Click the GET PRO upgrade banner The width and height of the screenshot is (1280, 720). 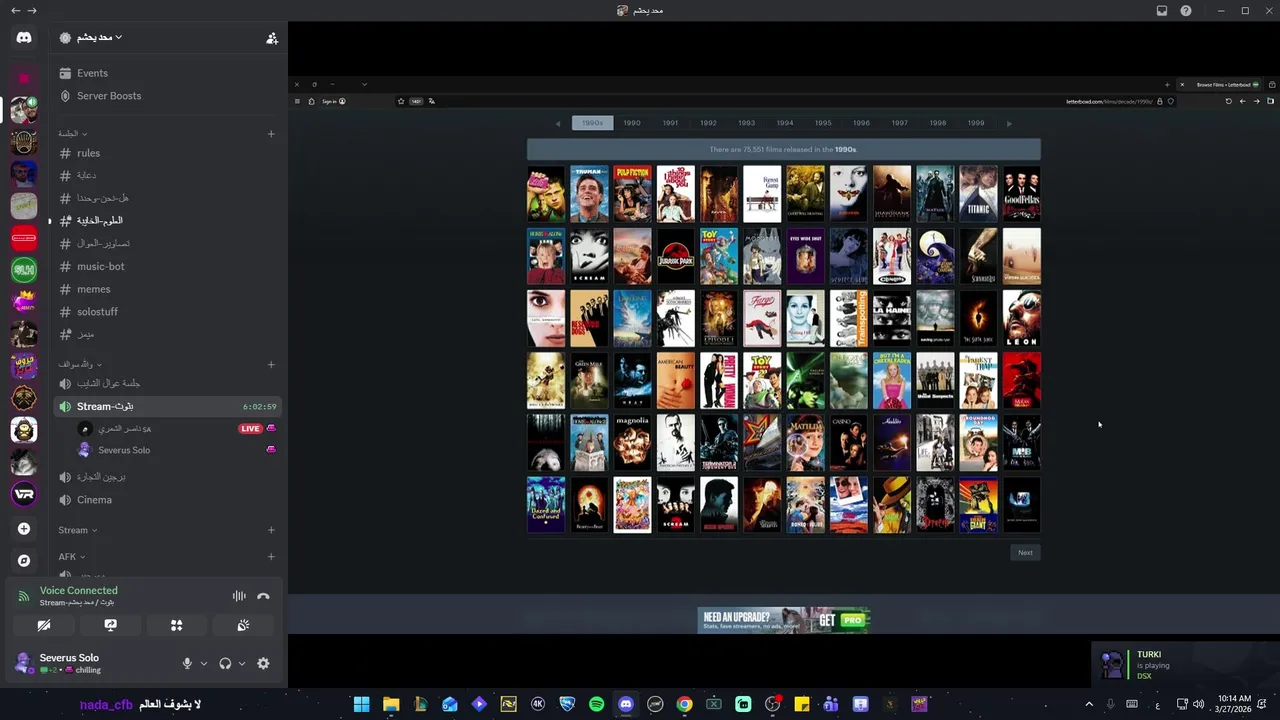pyautogui.click(x=783, y=620)
